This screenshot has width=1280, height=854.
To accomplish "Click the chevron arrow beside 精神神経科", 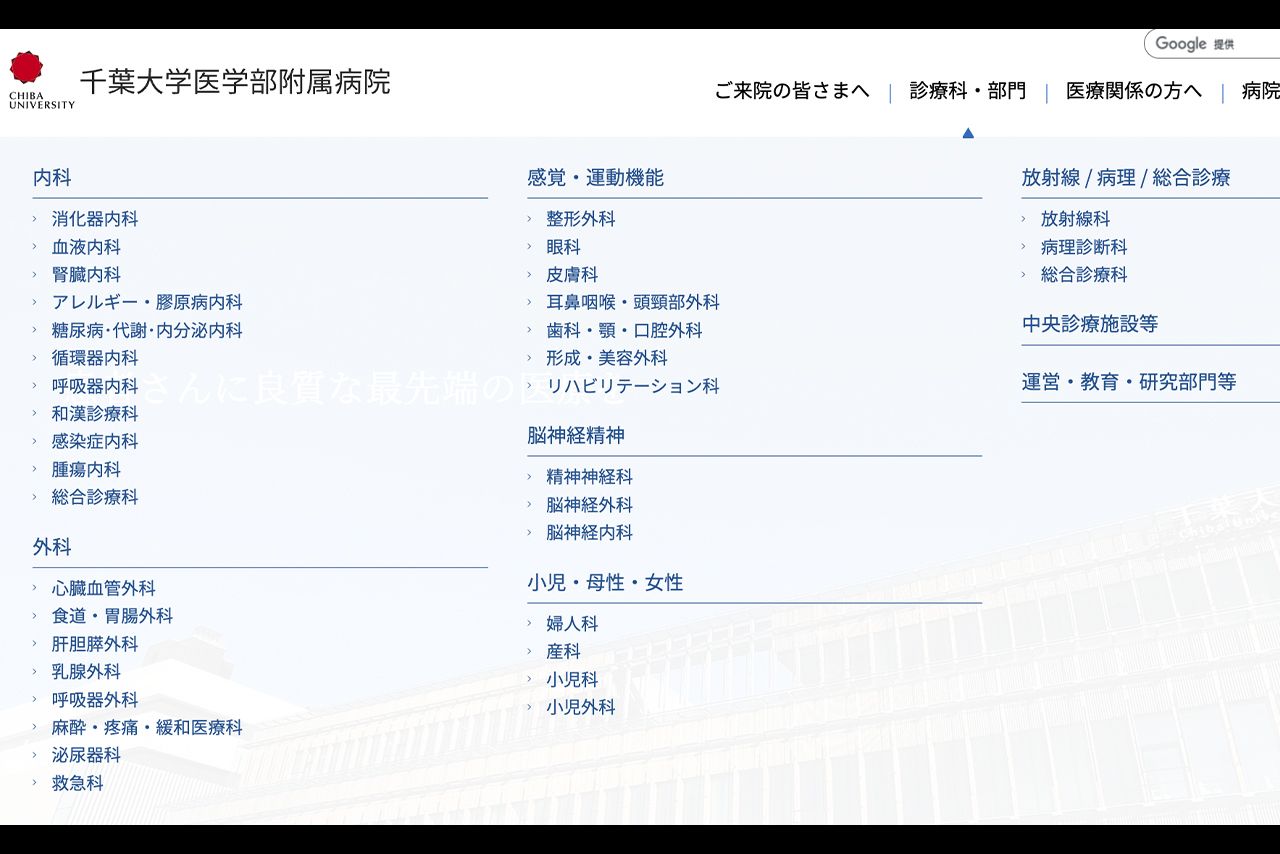I will point(529,477).
